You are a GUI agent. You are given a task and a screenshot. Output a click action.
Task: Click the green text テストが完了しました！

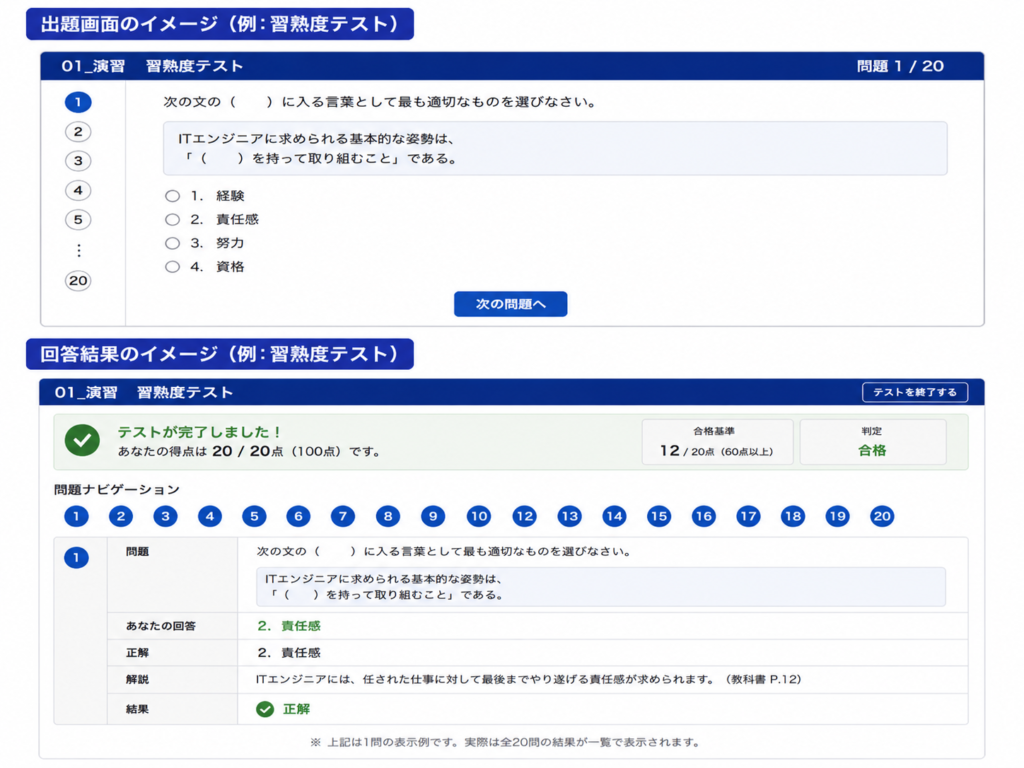[200, 432]
